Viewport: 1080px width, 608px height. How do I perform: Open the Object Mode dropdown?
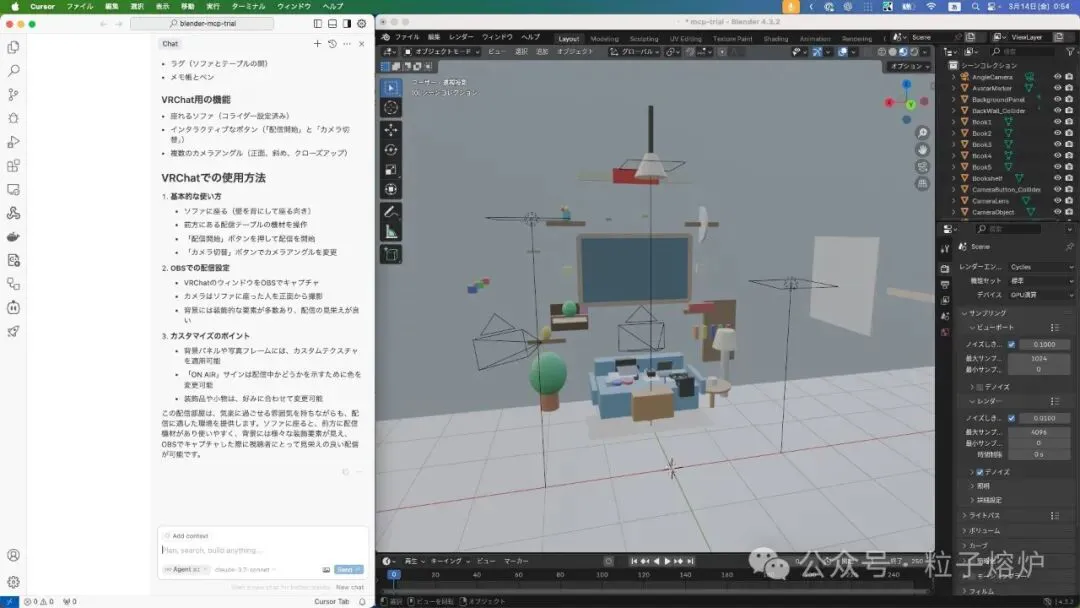pos(442,52)
